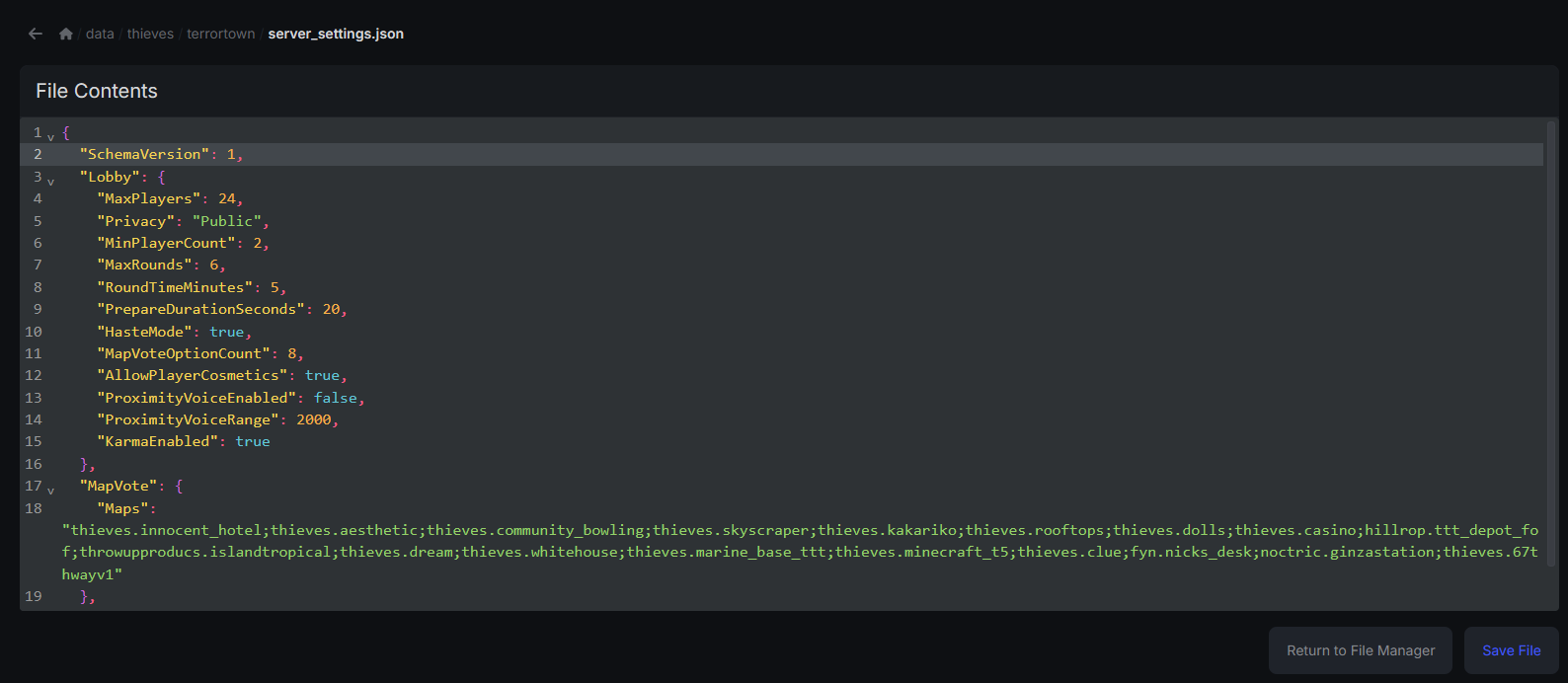This screenshot has width=1568, height=683.
Task: Save the file
Action: [x=1512, y=650]
